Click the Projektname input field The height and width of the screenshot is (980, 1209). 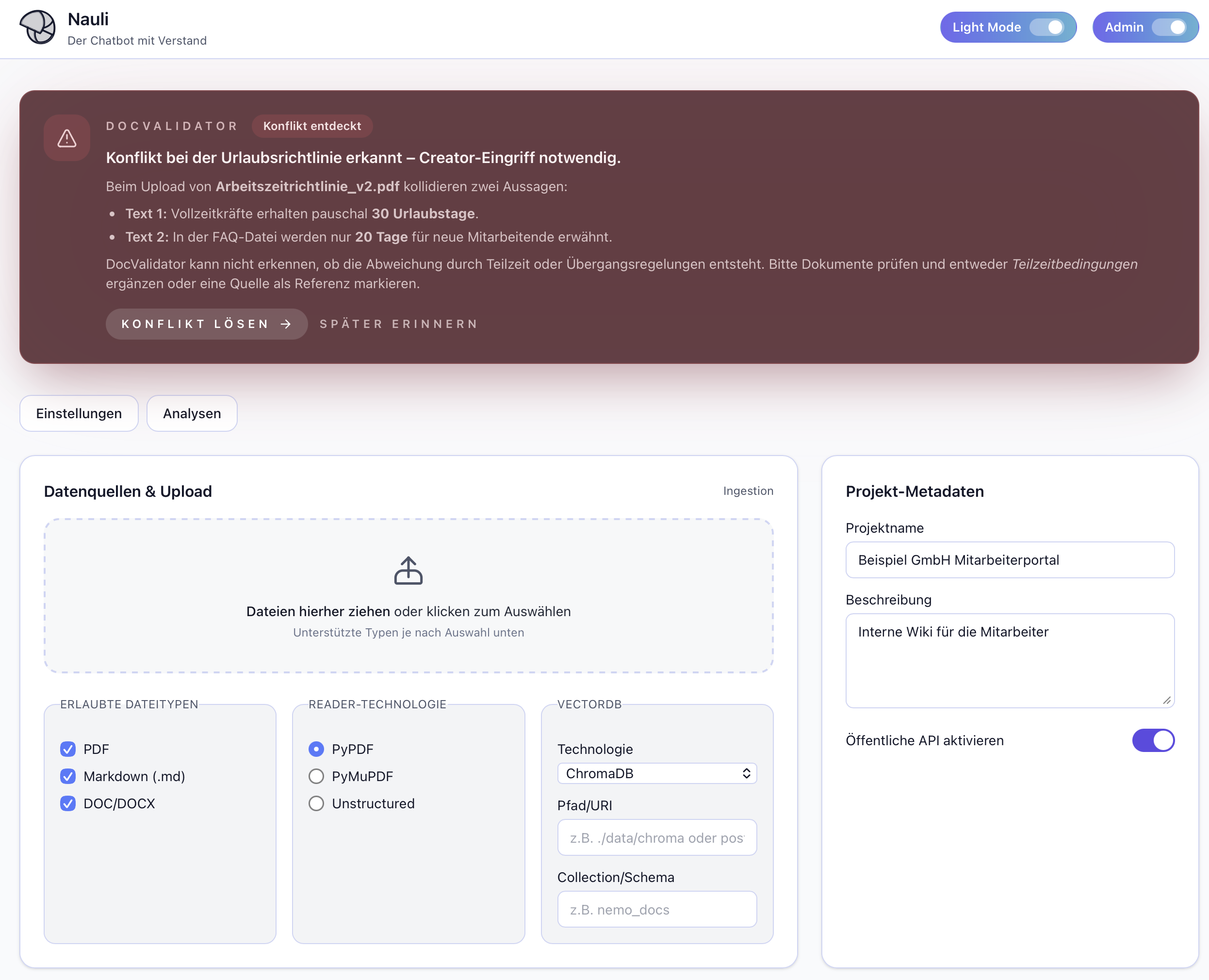[1010, 560]
